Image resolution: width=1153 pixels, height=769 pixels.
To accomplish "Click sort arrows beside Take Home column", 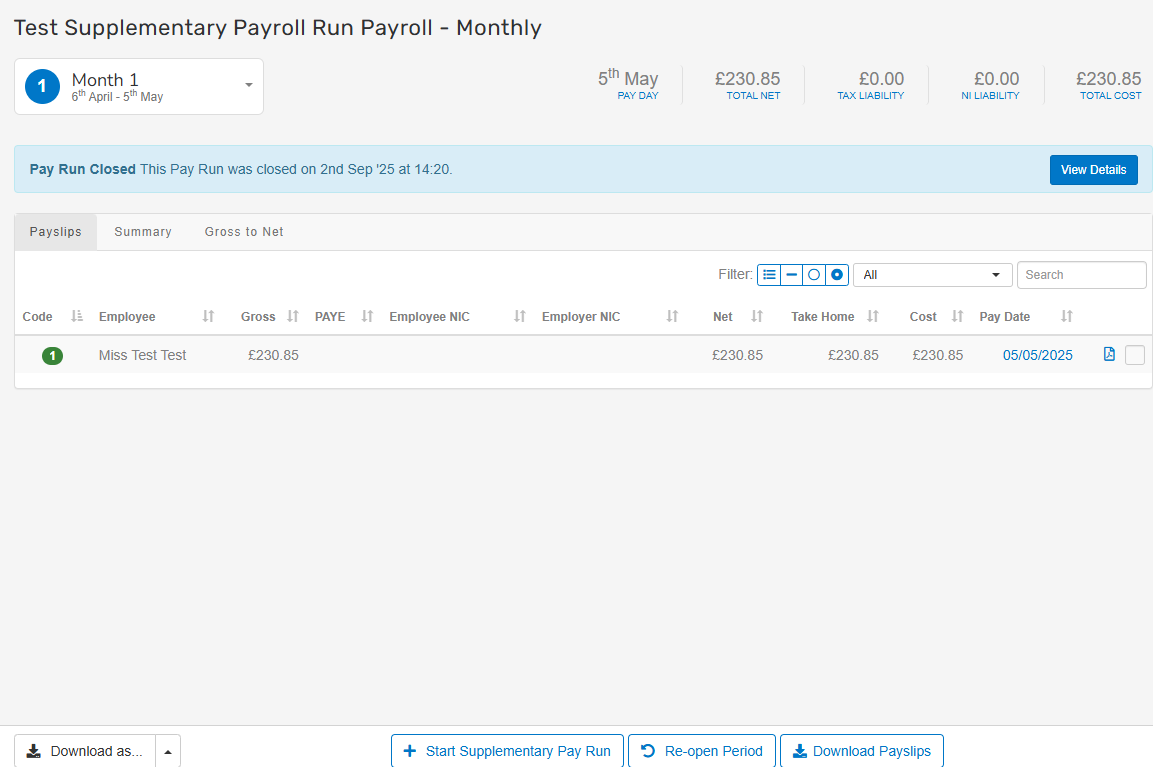I will pos(873,317).
